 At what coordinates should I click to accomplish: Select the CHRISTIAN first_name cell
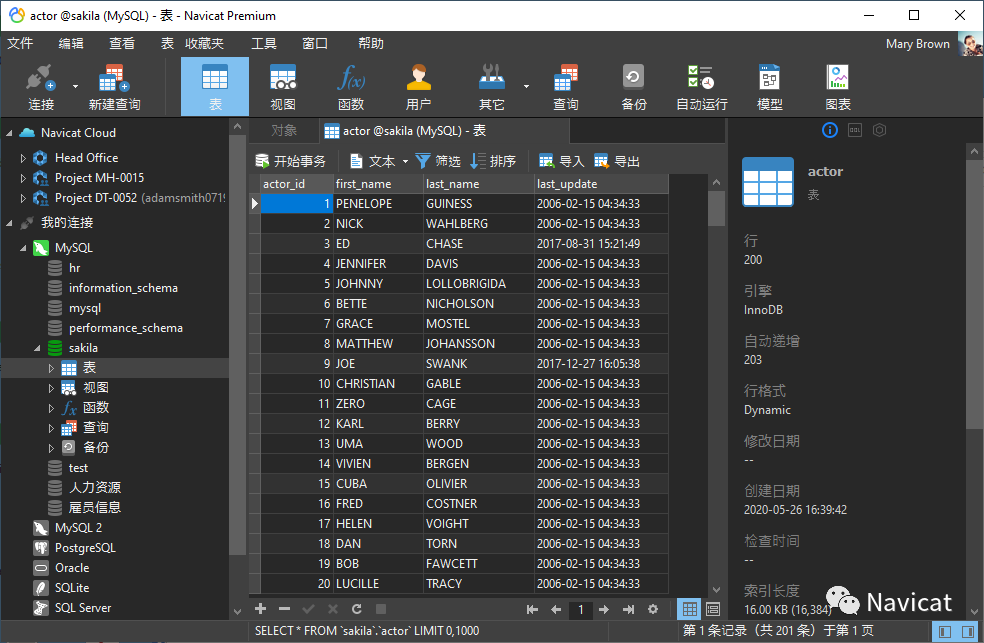pos(378,384)
